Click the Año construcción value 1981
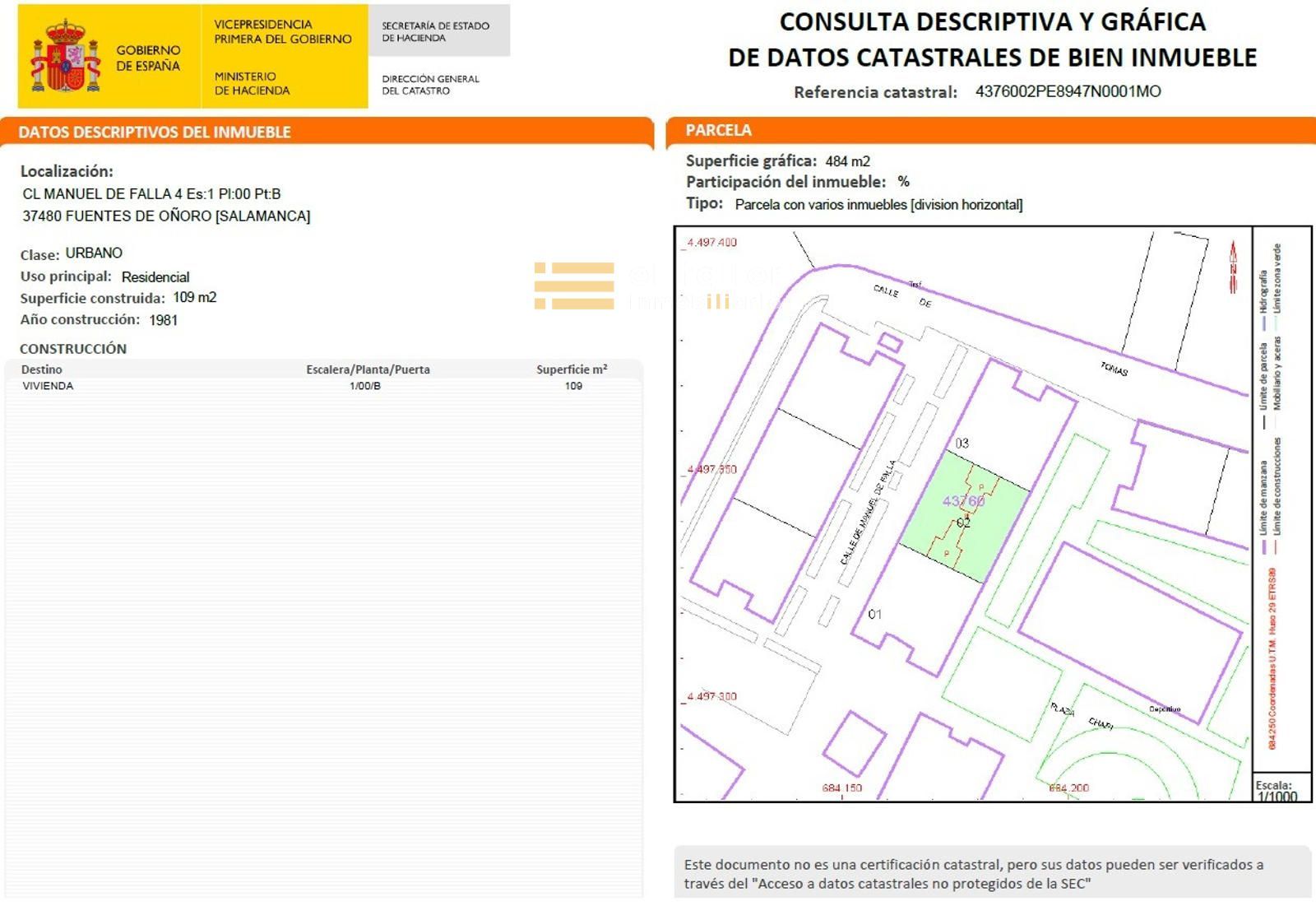 (x=163, y=320)
